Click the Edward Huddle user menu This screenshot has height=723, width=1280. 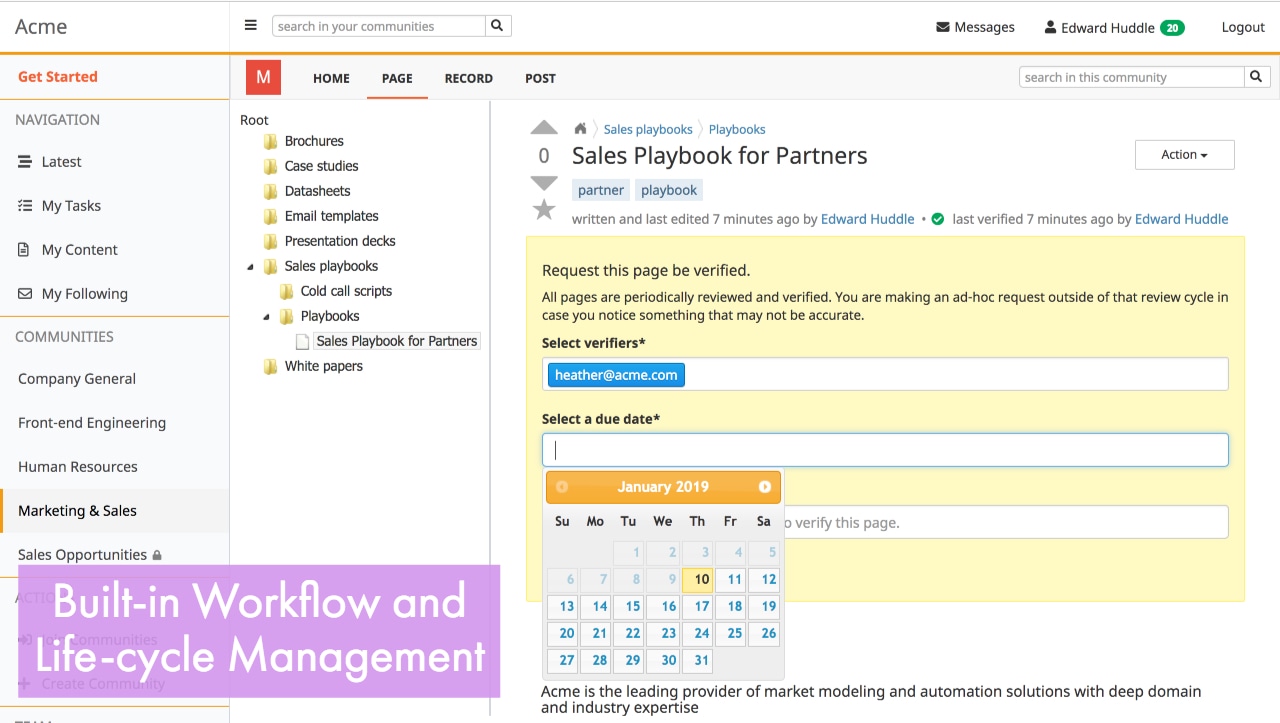[x=1099, y=27]
